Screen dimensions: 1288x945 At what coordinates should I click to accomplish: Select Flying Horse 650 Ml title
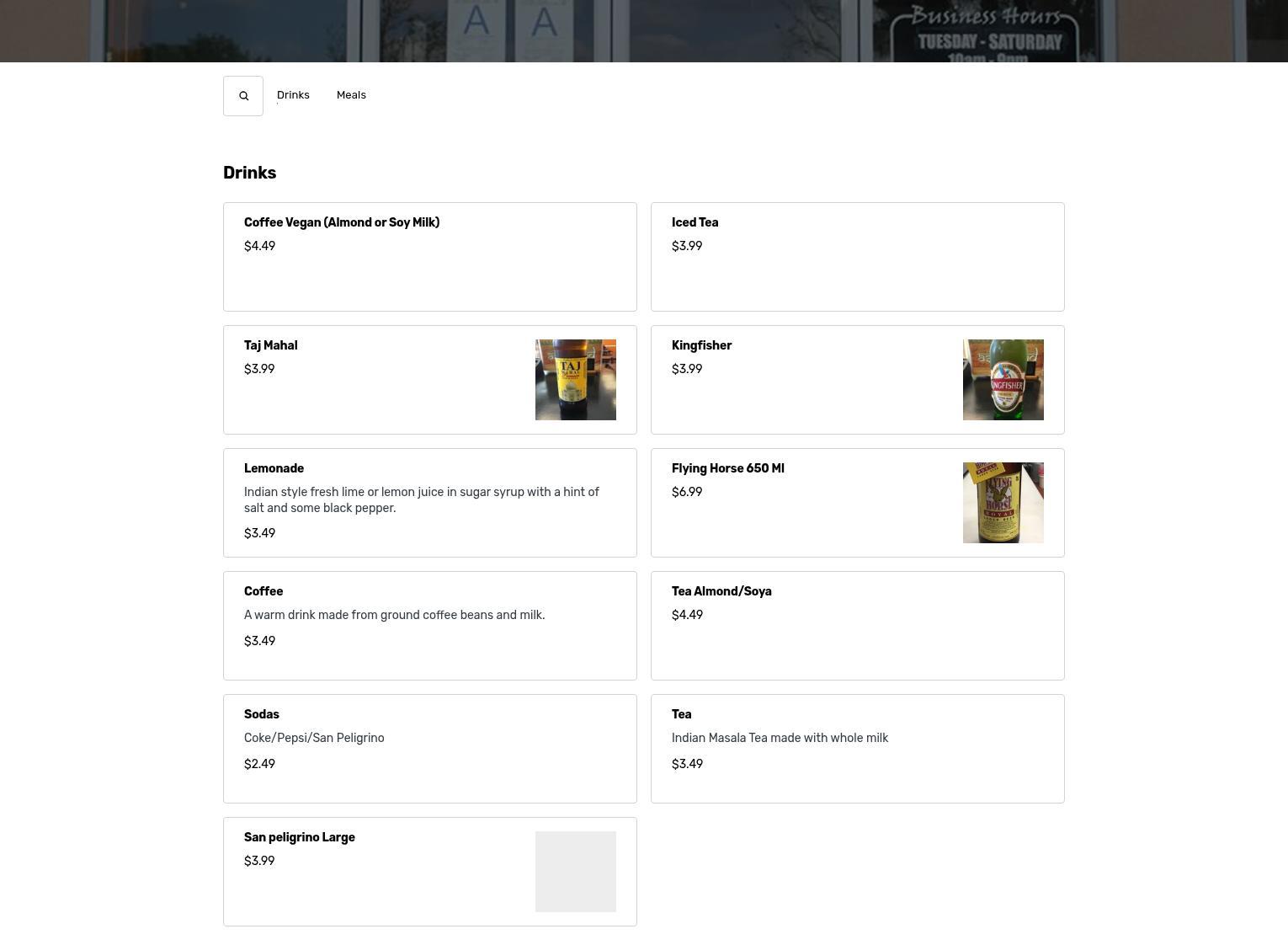click(x=727, y=469)
